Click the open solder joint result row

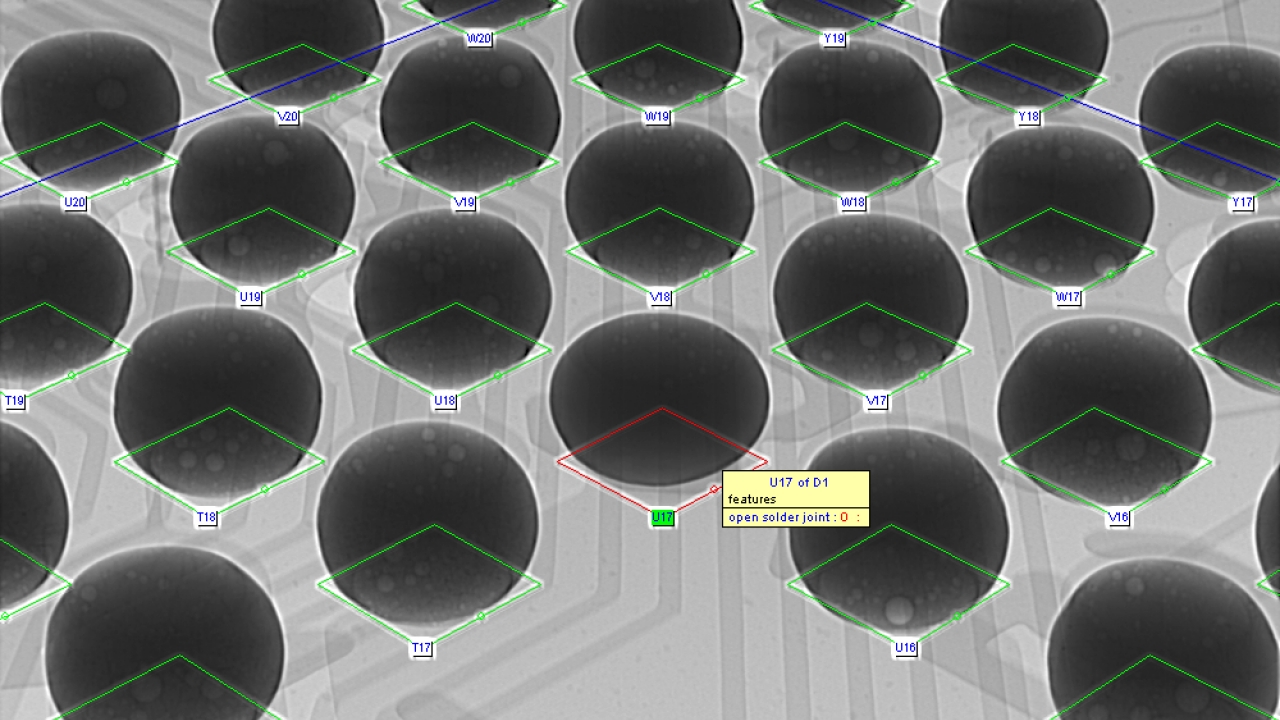coord(795,517)
